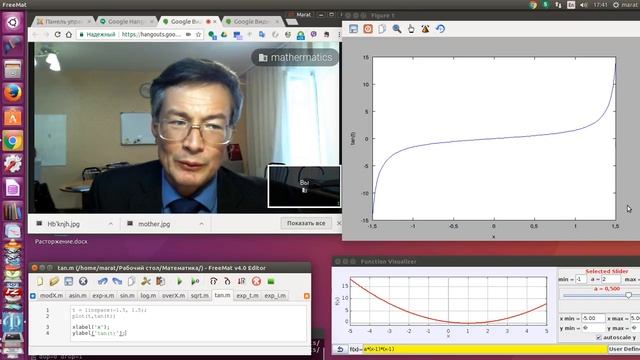Click the Step Over icon in editor toolbar
This screenshot has width=640, height=360.
pos(227,281)
